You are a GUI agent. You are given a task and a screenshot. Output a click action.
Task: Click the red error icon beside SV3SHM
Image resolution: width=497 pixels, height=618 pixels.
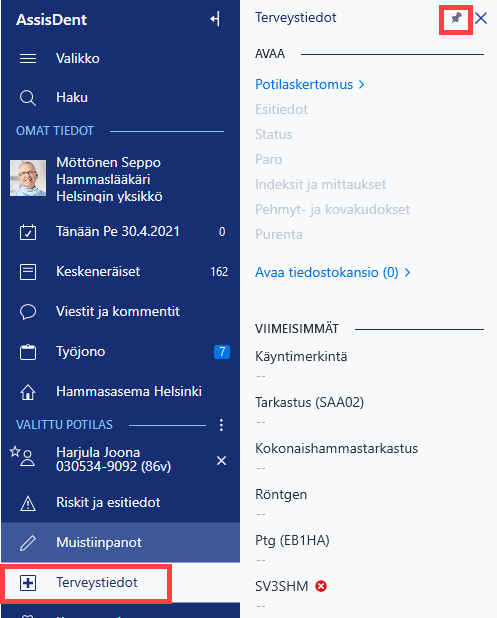point(321,586)
